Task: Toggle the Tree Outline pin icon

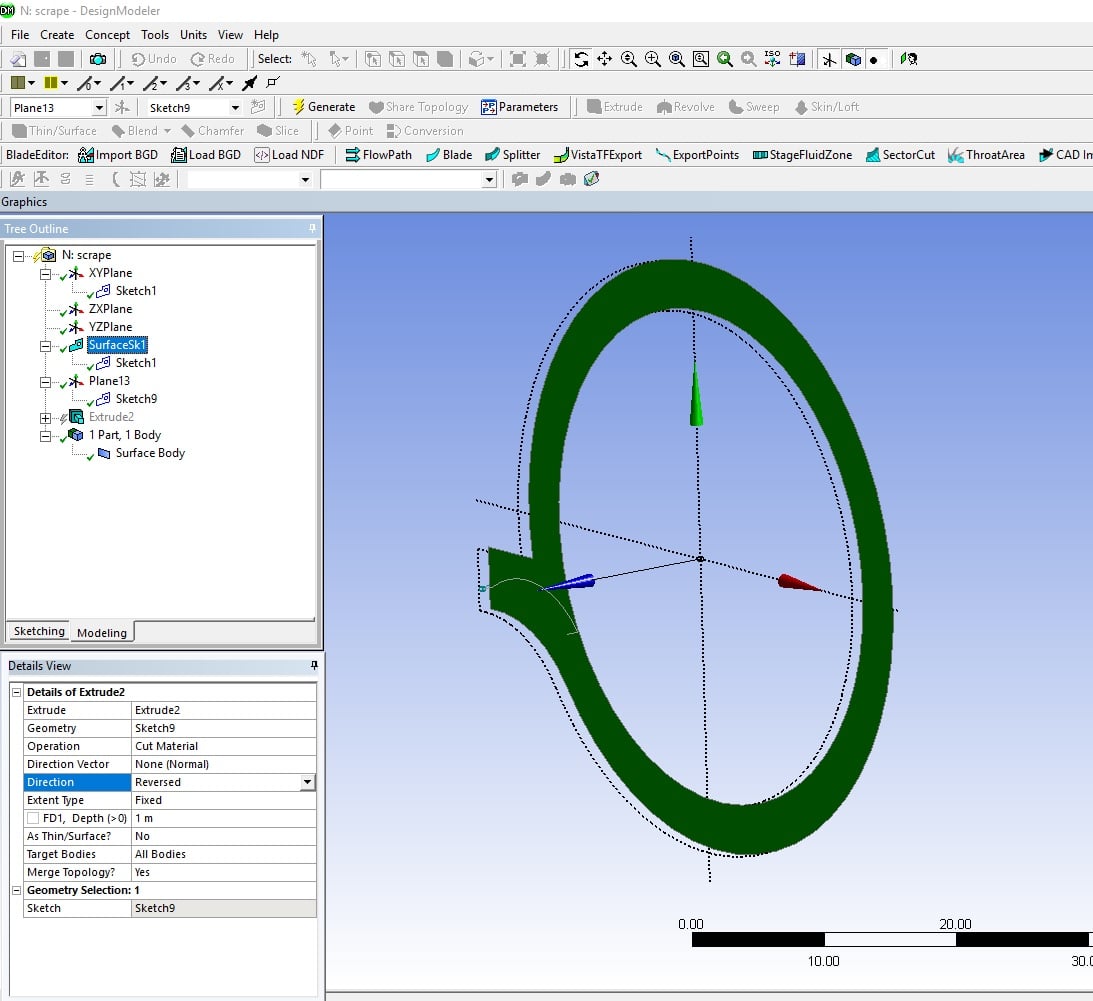Action: pyautogui.click(x=312, y=229)
